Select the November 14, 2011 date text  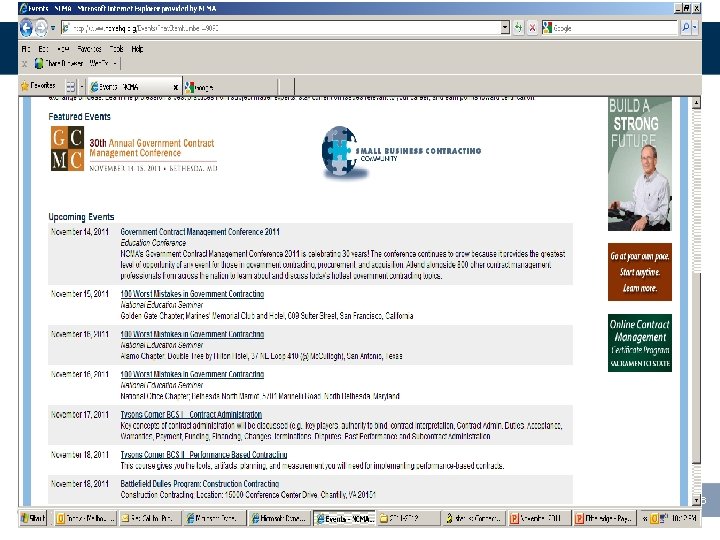point(79,231)
